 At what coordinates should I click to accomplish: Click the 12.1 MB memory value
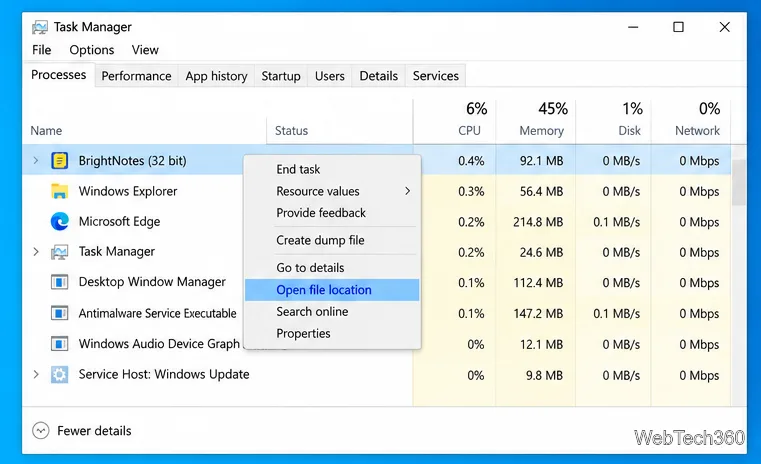click(x=542, y=345)
